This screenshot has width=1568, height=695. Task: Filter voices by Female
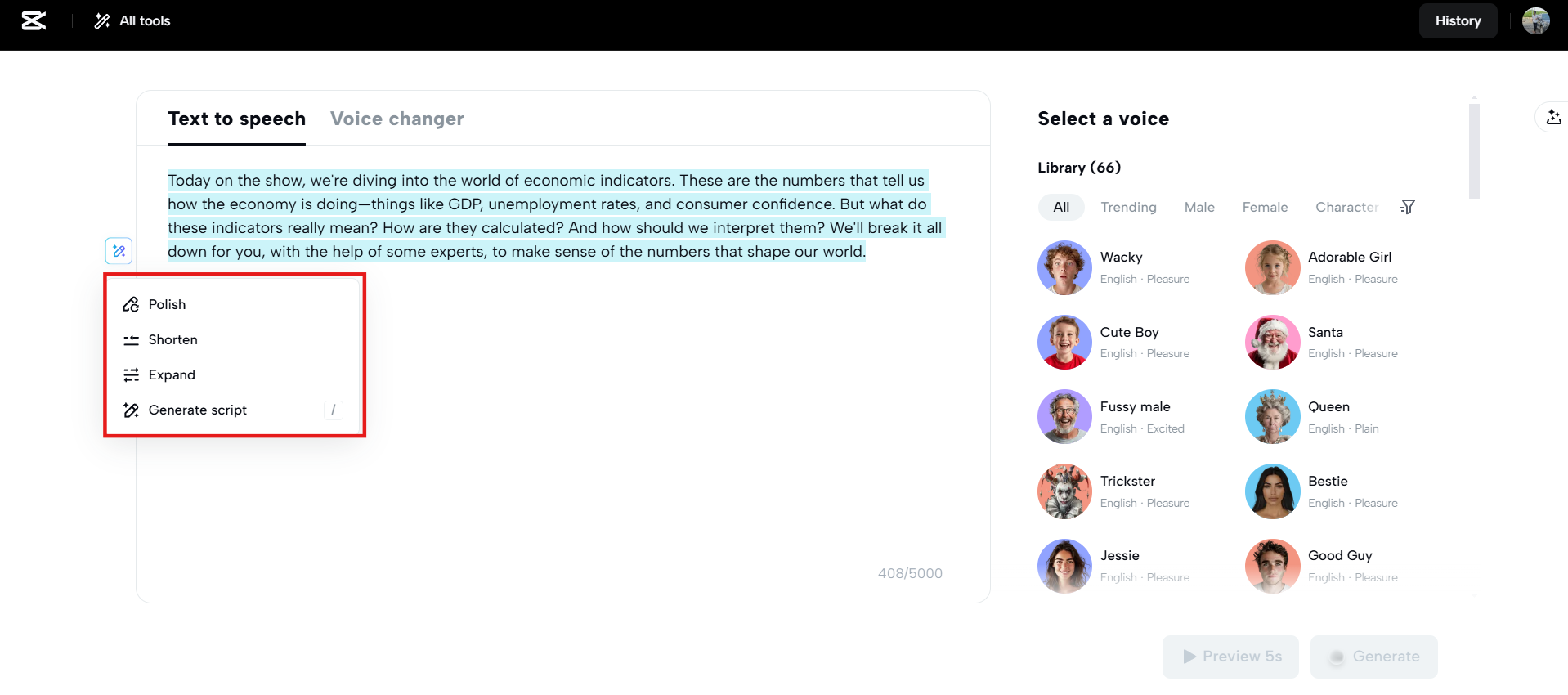click(1265, 207)
